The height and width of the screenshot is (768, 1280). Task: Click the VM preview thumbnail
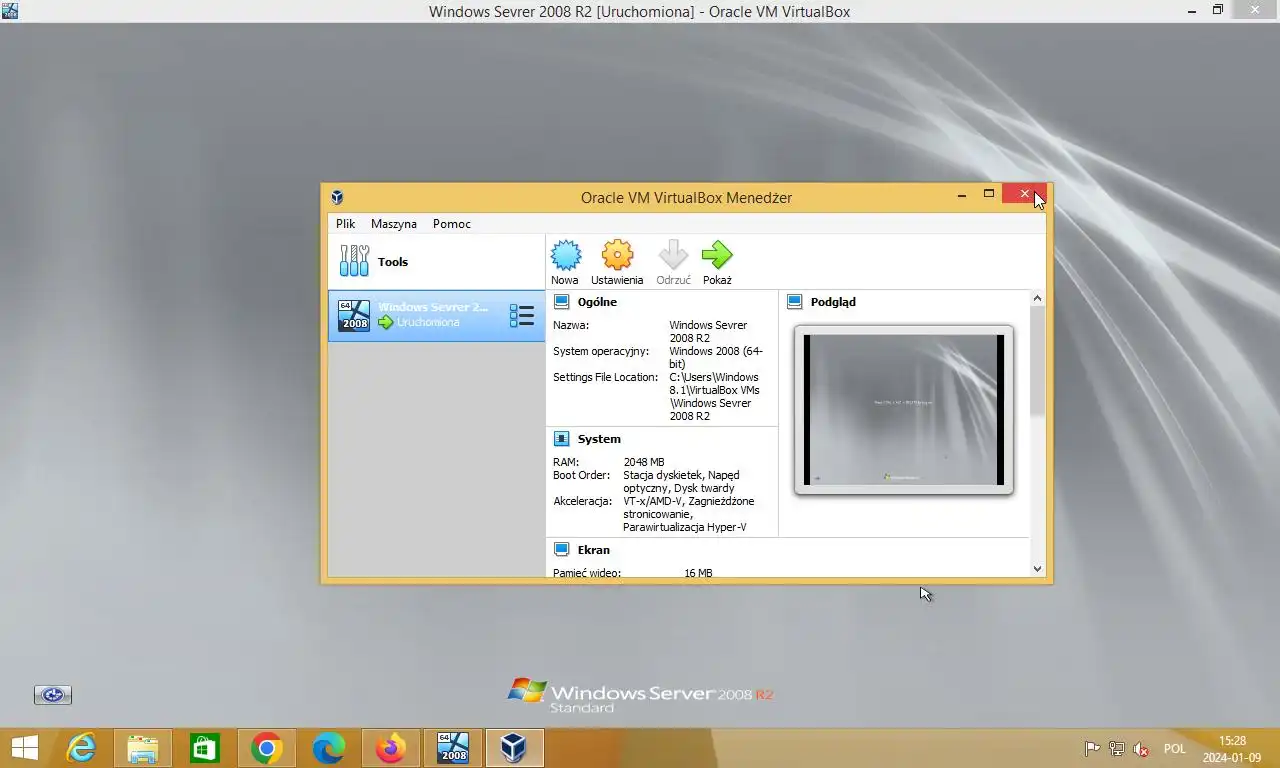(903, 410)
